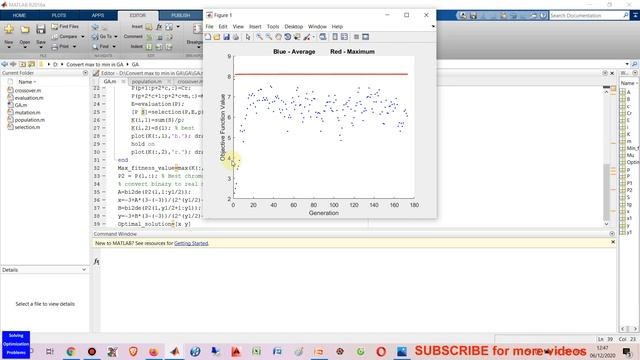The height and width of the screenshot is (360, 640).
Task: Click the Search Documentation field
Action: click(x=586, y=16)
